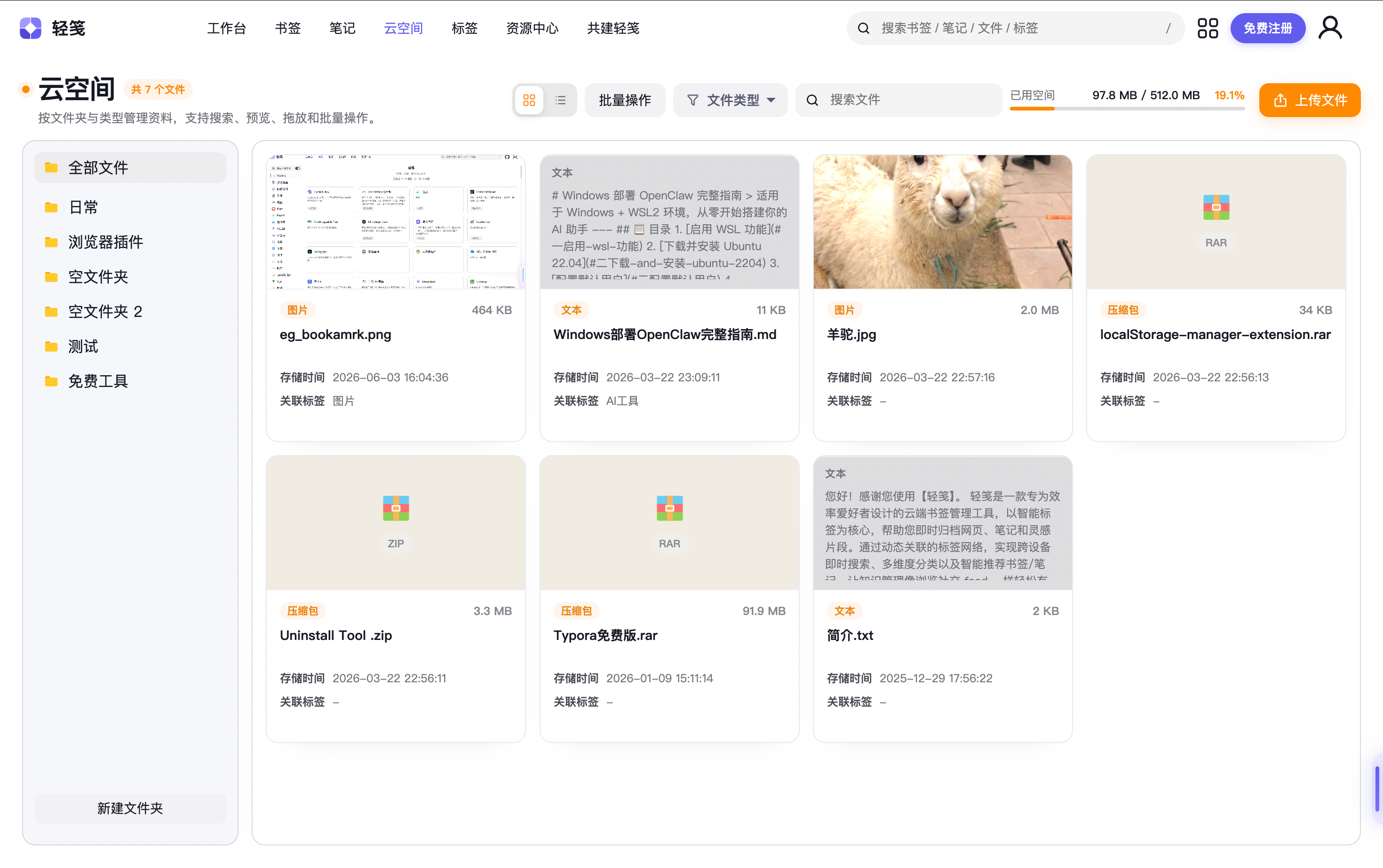Click the 2026-06-03 16:04:36 storage time
The width and height of the screenshot is (1383, 868).
tap(390, 377)
